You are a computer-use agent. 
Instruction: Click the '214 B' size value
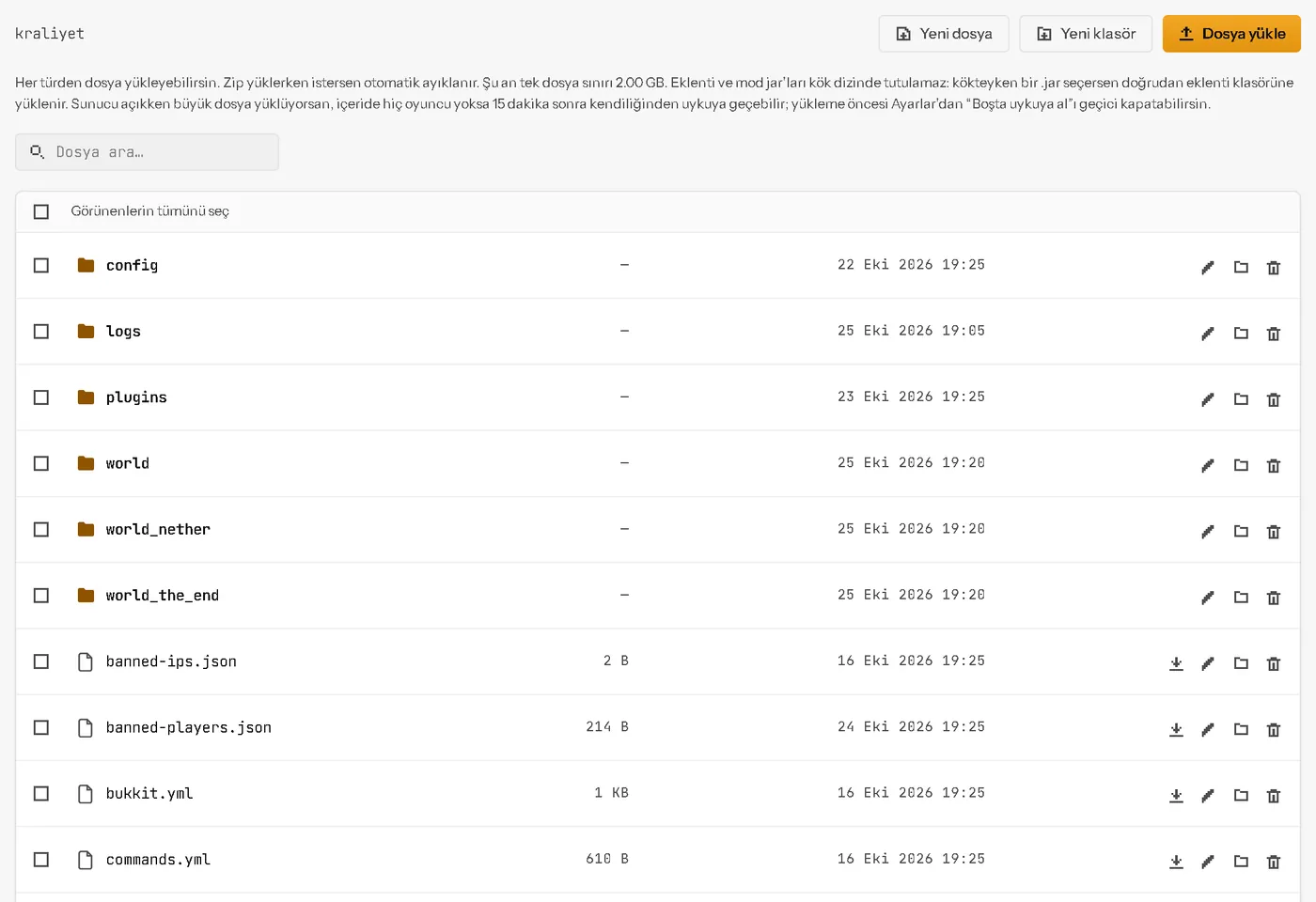pos(607,727)
